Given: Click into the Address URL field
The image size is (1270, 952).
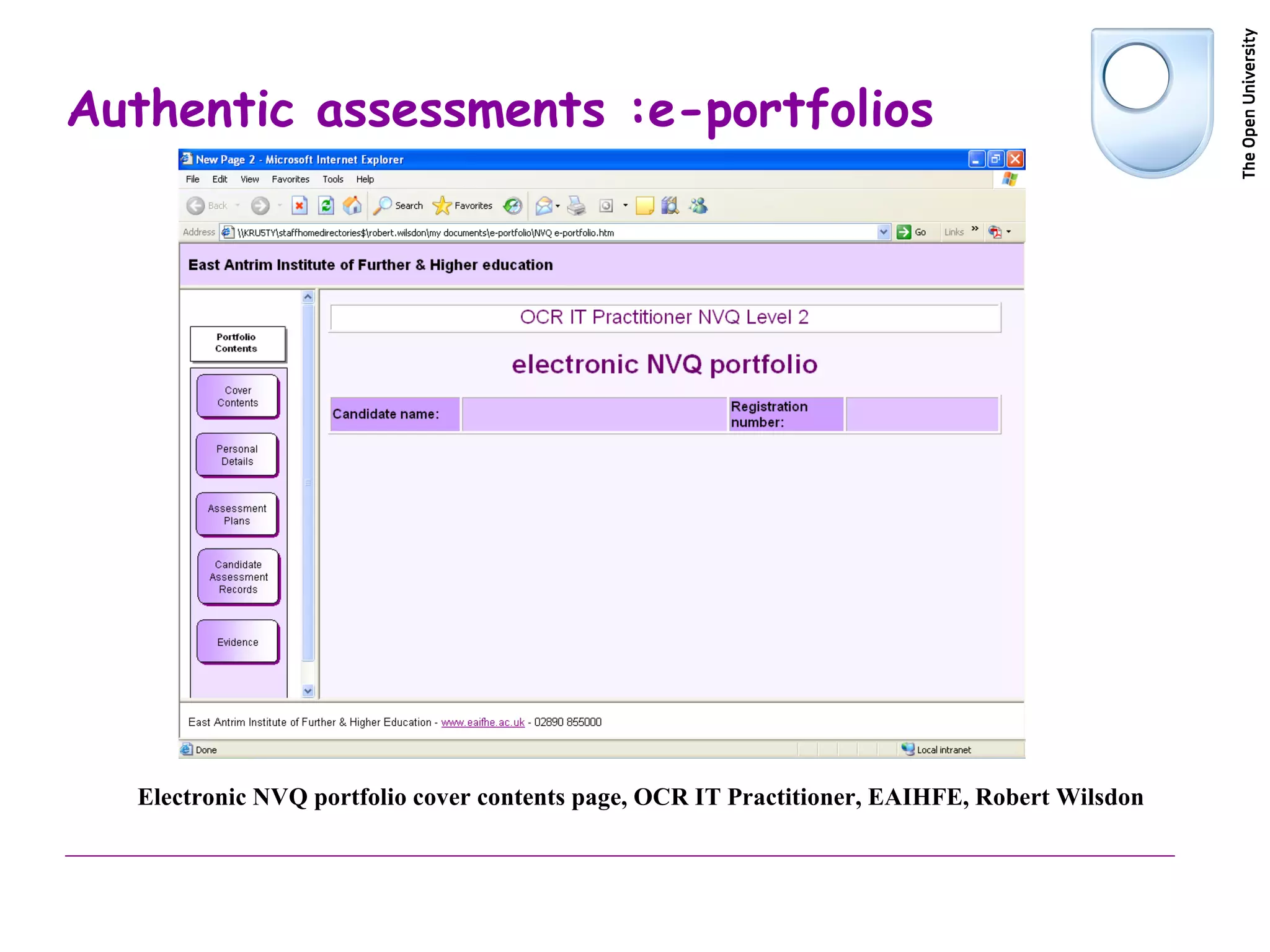Looking at the screenshot, I should pyautogui.click(x=556, y=232).
